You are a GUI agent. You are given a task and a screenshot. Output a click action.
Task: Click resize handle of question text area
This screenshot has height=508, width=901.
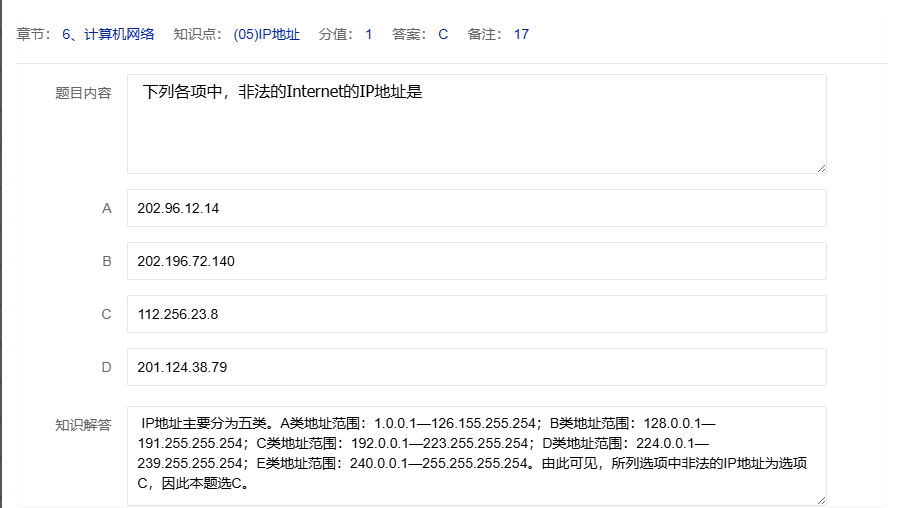pos(821,168)
